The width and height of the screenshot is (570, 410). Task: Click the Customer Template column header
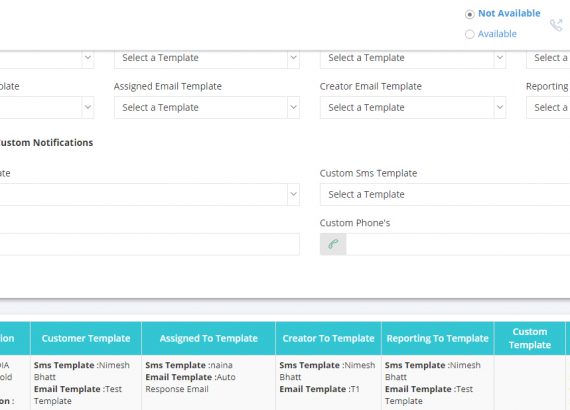[86, 338]
